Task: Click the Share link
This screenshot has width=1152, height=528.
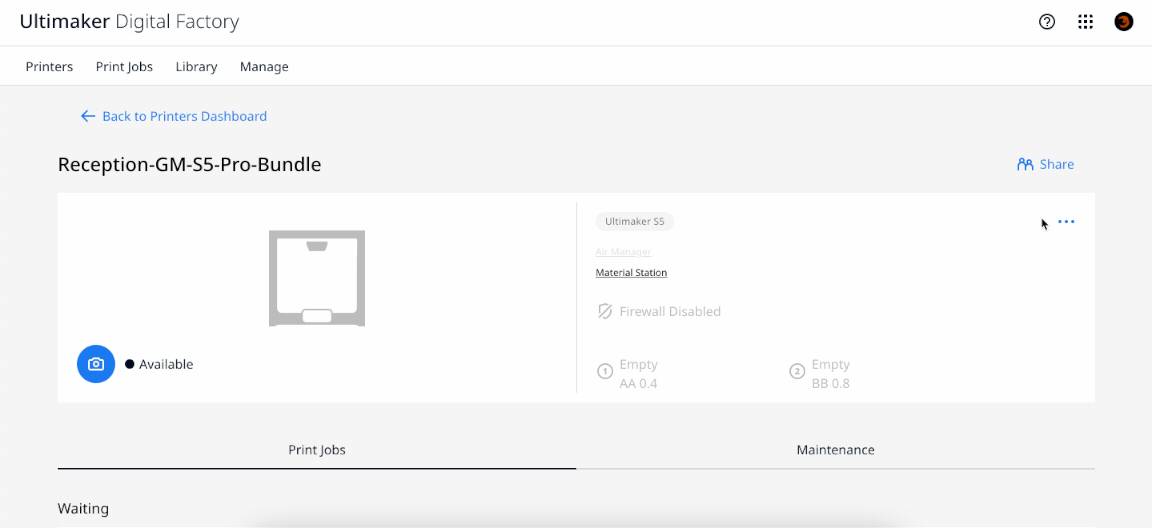Action: [x=1056, y=164]
